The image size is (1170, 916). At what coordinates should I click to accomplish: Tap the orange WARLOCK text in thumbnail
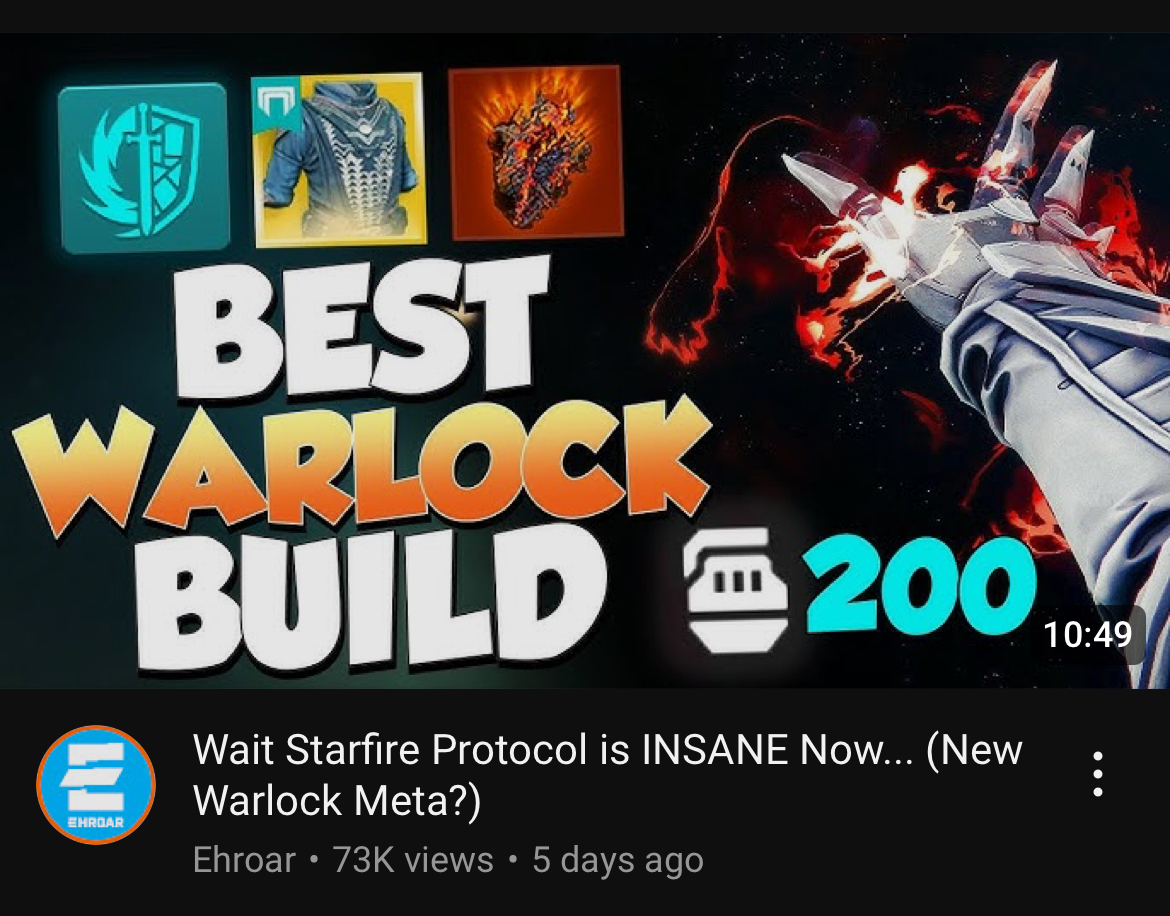362,466
